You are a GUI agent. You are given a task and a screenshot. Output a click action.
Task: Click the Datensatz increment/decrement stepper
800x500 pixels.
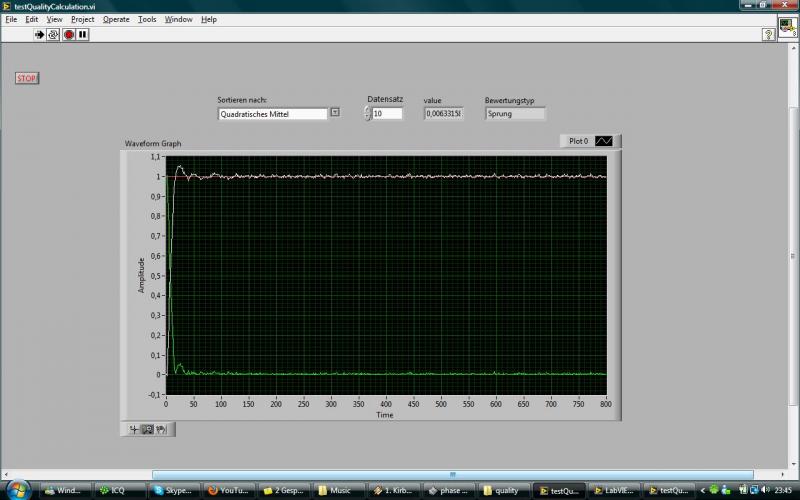pyautogui.click(x=367, y=114)
